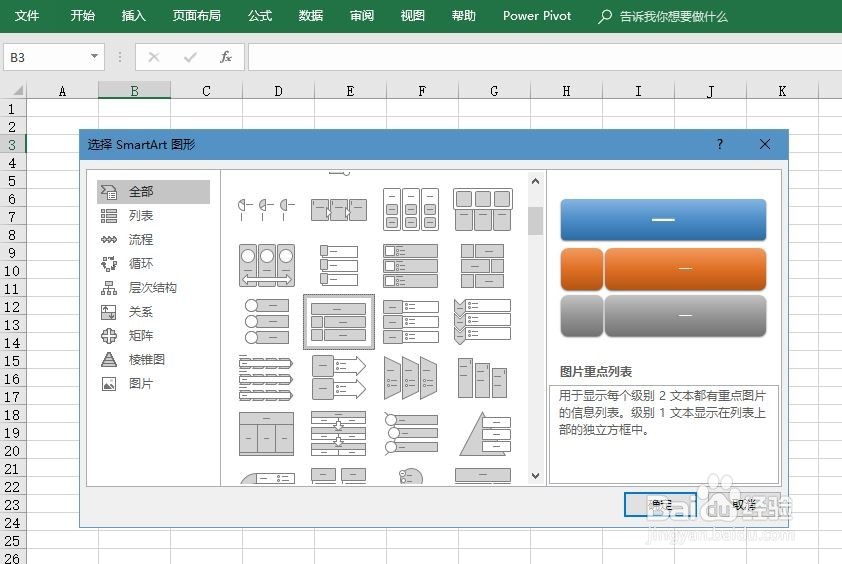
Task: Click the insert function fx icon
Action: coord(226,57)
